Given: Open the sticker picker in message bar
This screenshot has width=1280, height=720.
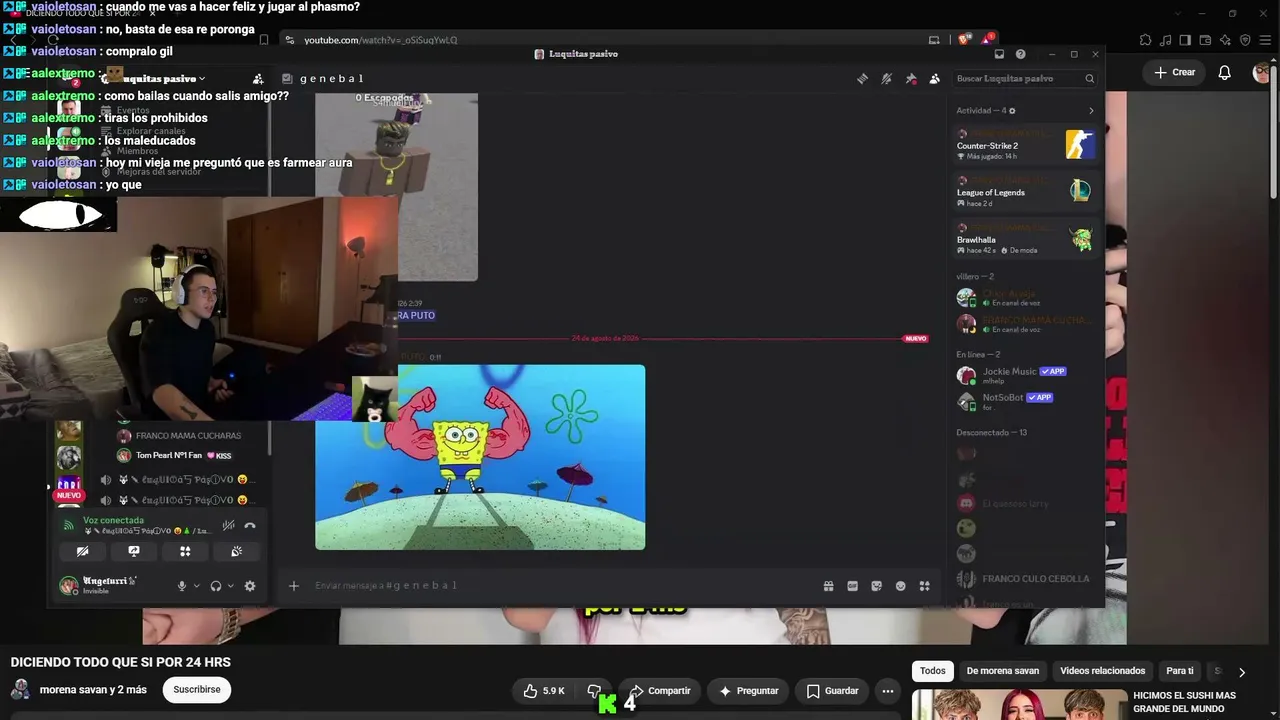Looking at the screenshot, I should (876, 586).
